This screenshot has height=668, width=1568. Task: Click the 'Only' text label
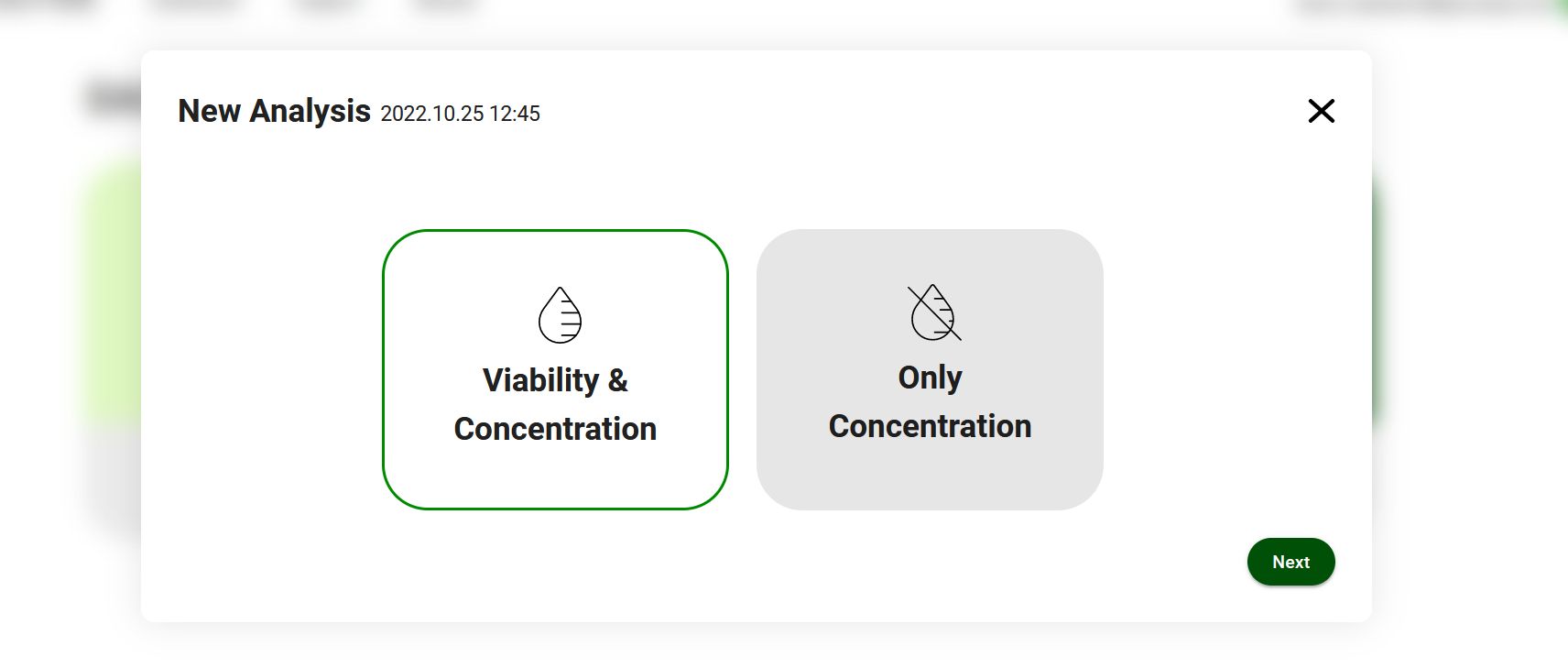tap(930, 378)
